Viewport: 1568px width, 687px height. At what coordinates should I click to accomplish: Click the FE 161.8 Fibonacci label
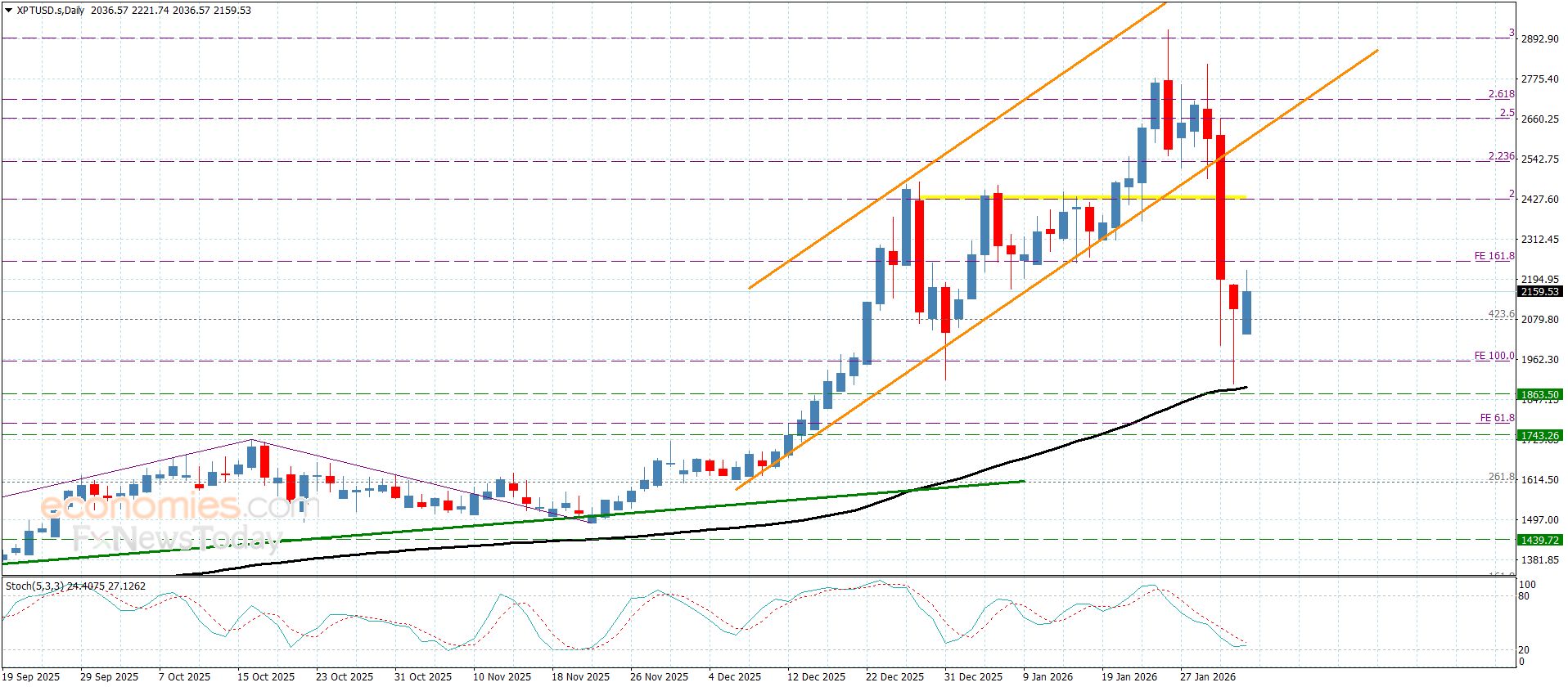tap(1494, 256)
